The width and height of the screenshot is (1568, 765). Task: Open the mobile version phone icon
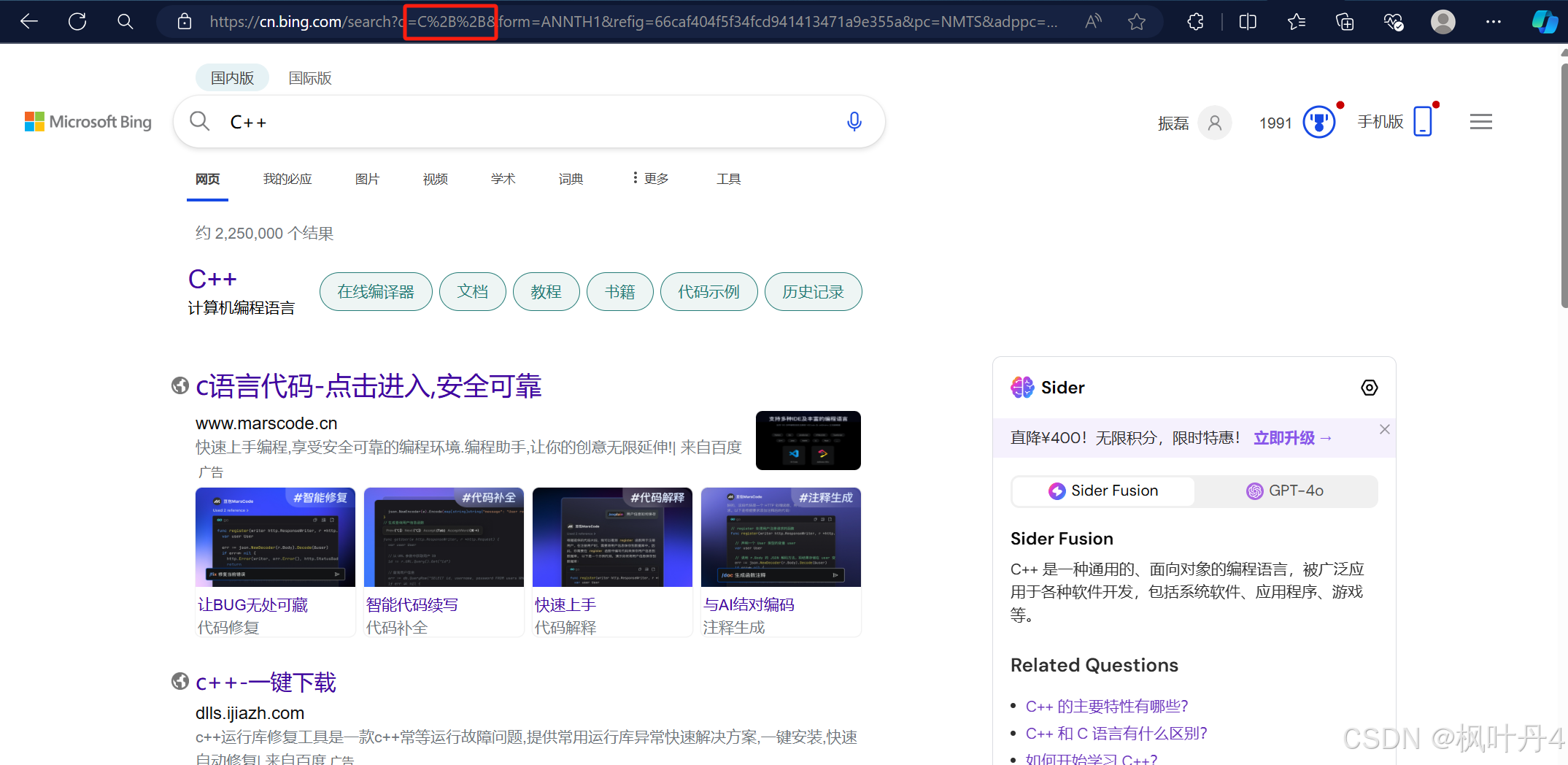coord(1423,121)
